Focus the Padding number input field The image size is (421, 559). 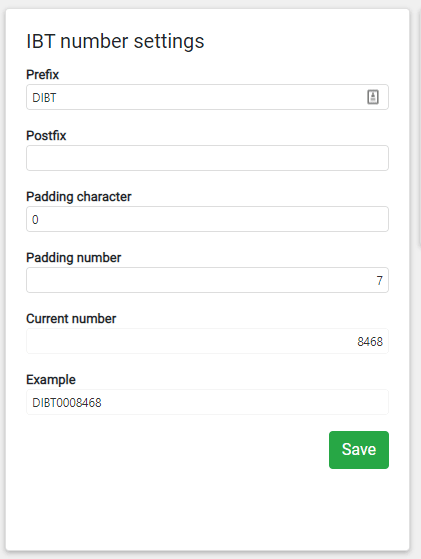pos(207,280)
